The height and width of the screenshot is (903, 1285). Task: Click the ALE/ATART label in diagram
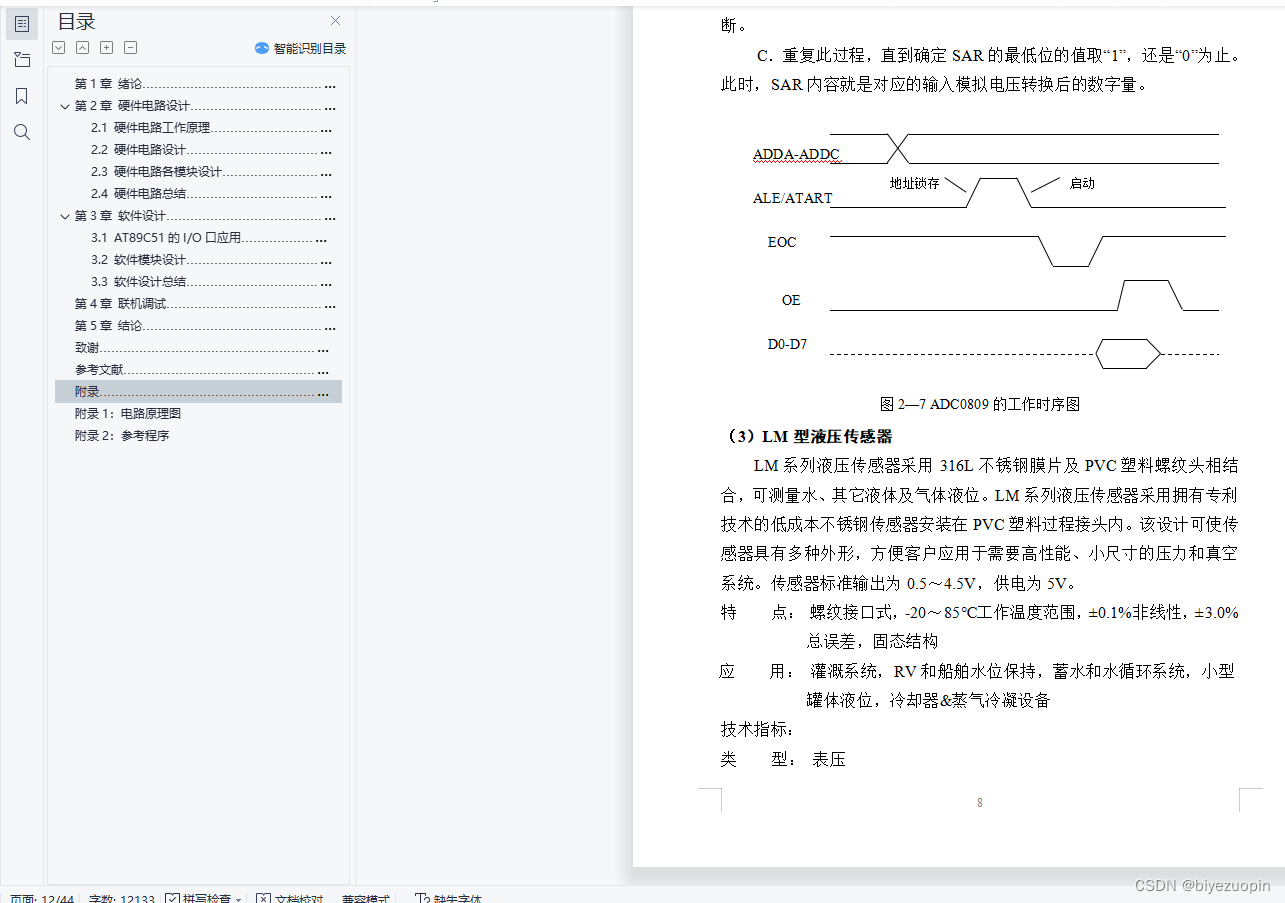click(792, 198)
